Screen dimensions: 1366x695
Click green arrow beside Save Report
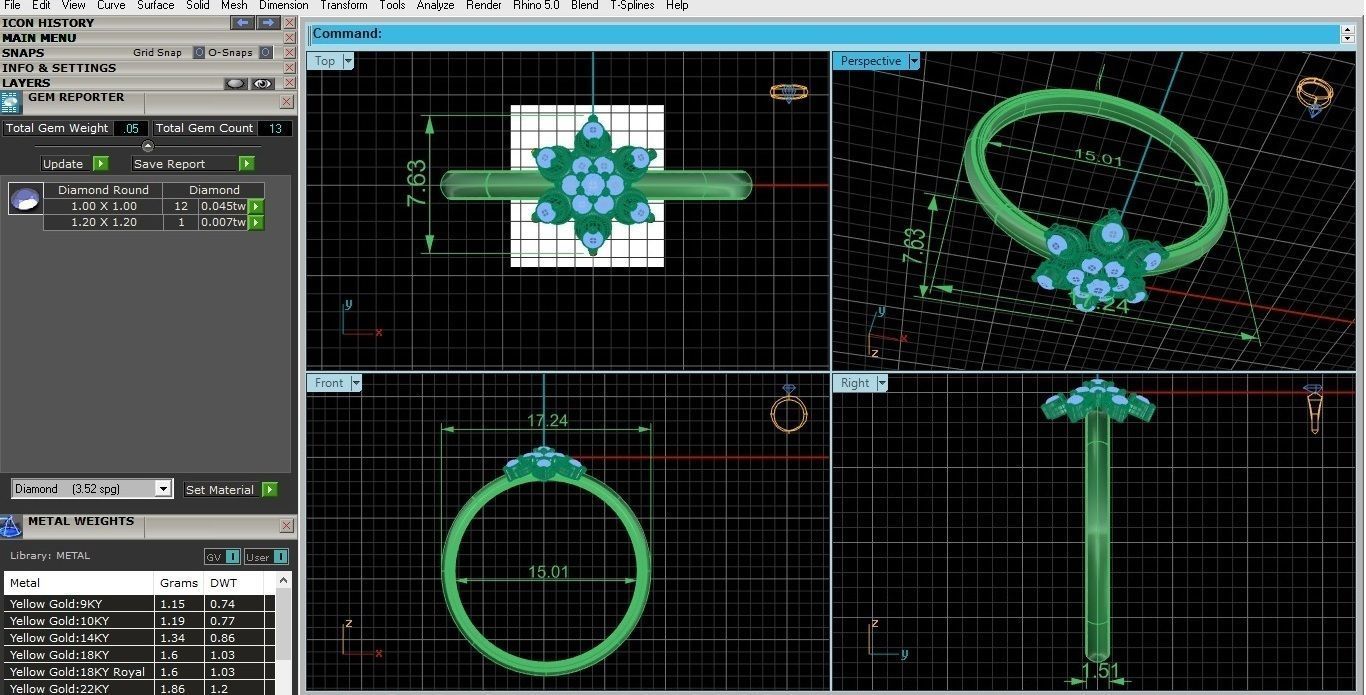point(246,164)
